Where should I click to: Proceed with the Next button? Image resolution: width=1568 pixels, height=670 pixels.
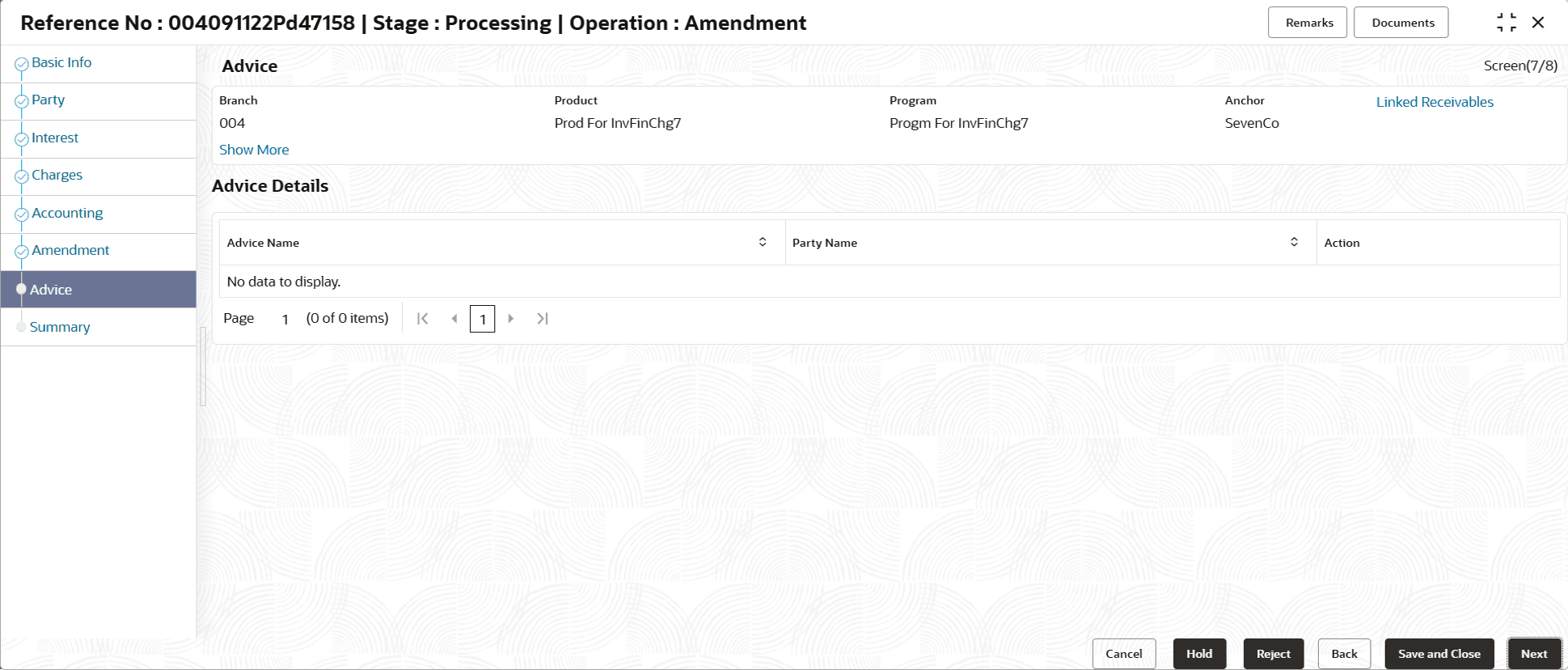1534,654
